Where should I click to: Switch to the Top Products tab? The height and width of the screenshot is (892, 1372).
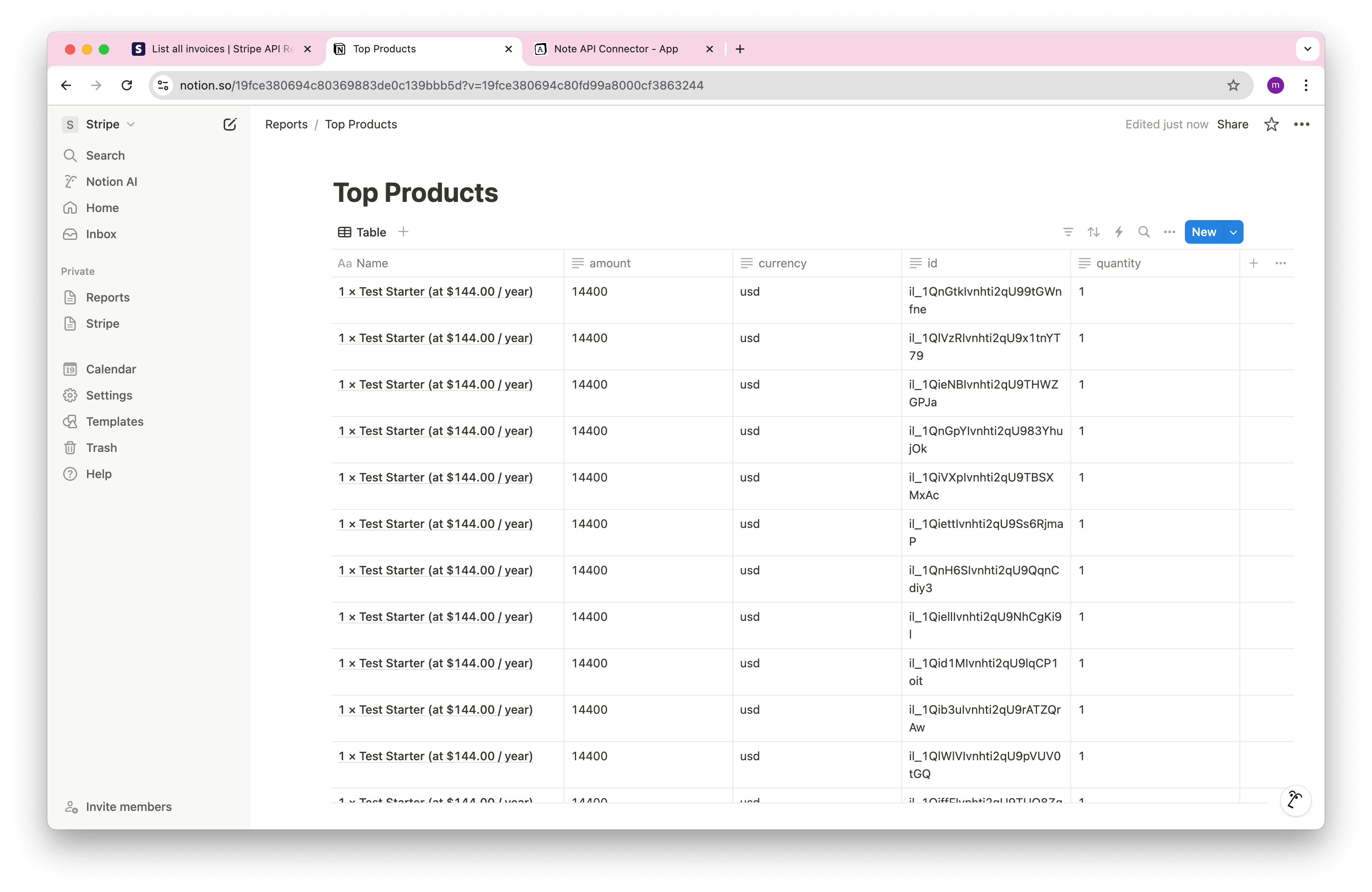385,48
